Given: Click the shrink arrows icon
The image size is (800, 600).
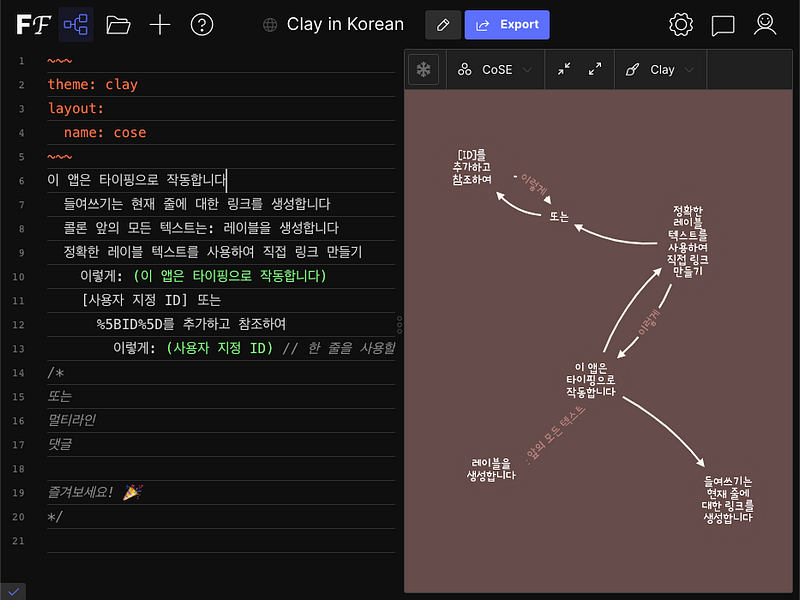Looking at the screenshot, I should 564,69.
